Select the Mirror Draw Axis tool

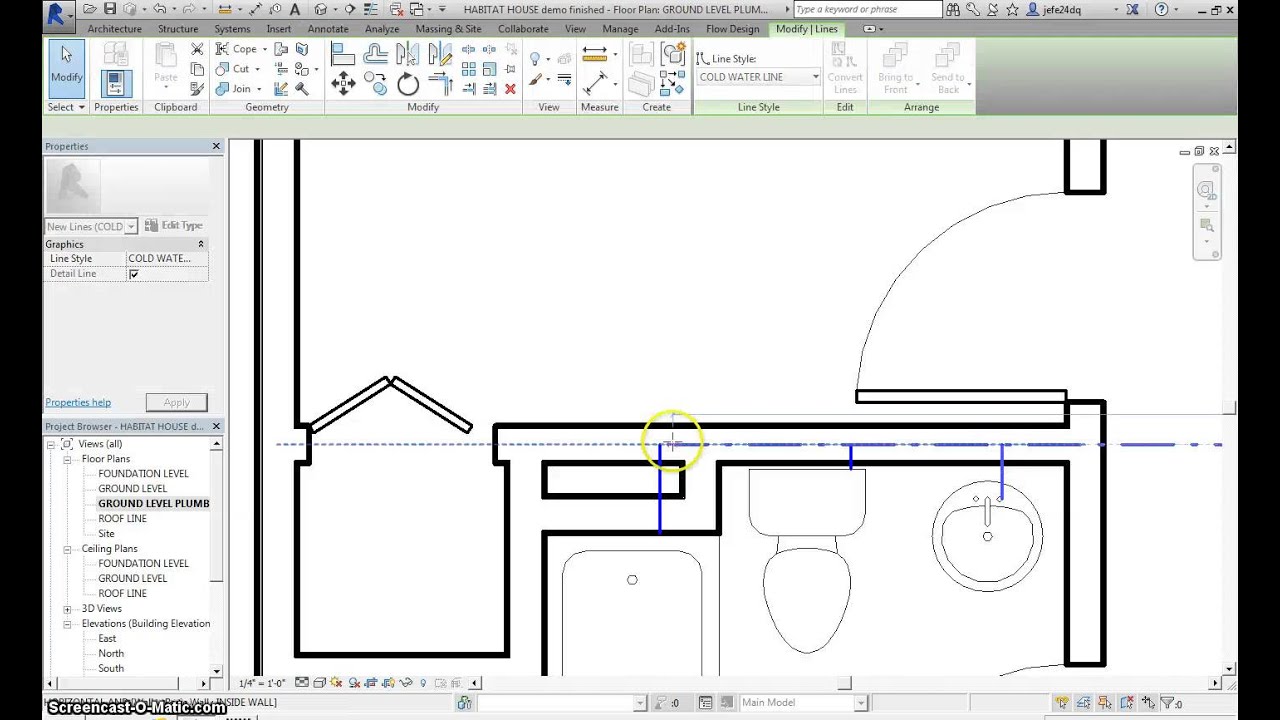click(440, 54)
